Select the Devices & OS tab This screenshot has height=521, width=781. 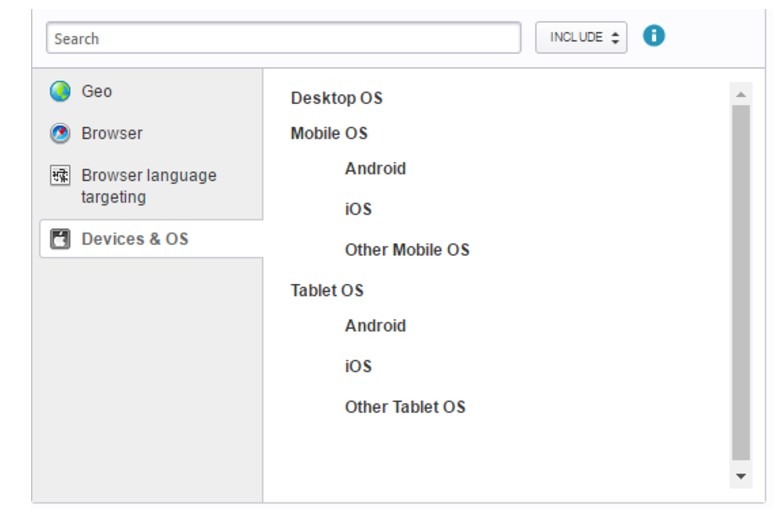pyautogui.click(x=135, y=239)
